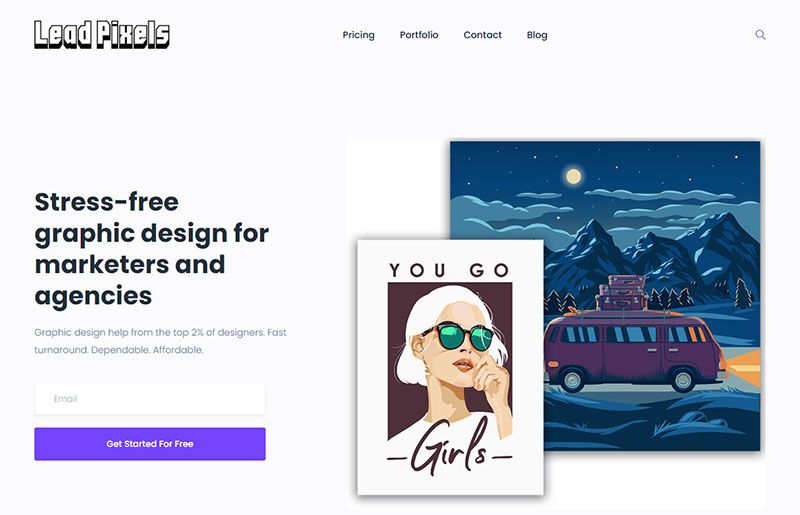The width and height of the screenshot is (800, 515).
Task: Click the stacked luggage atop the van
Action: [622, 292]
